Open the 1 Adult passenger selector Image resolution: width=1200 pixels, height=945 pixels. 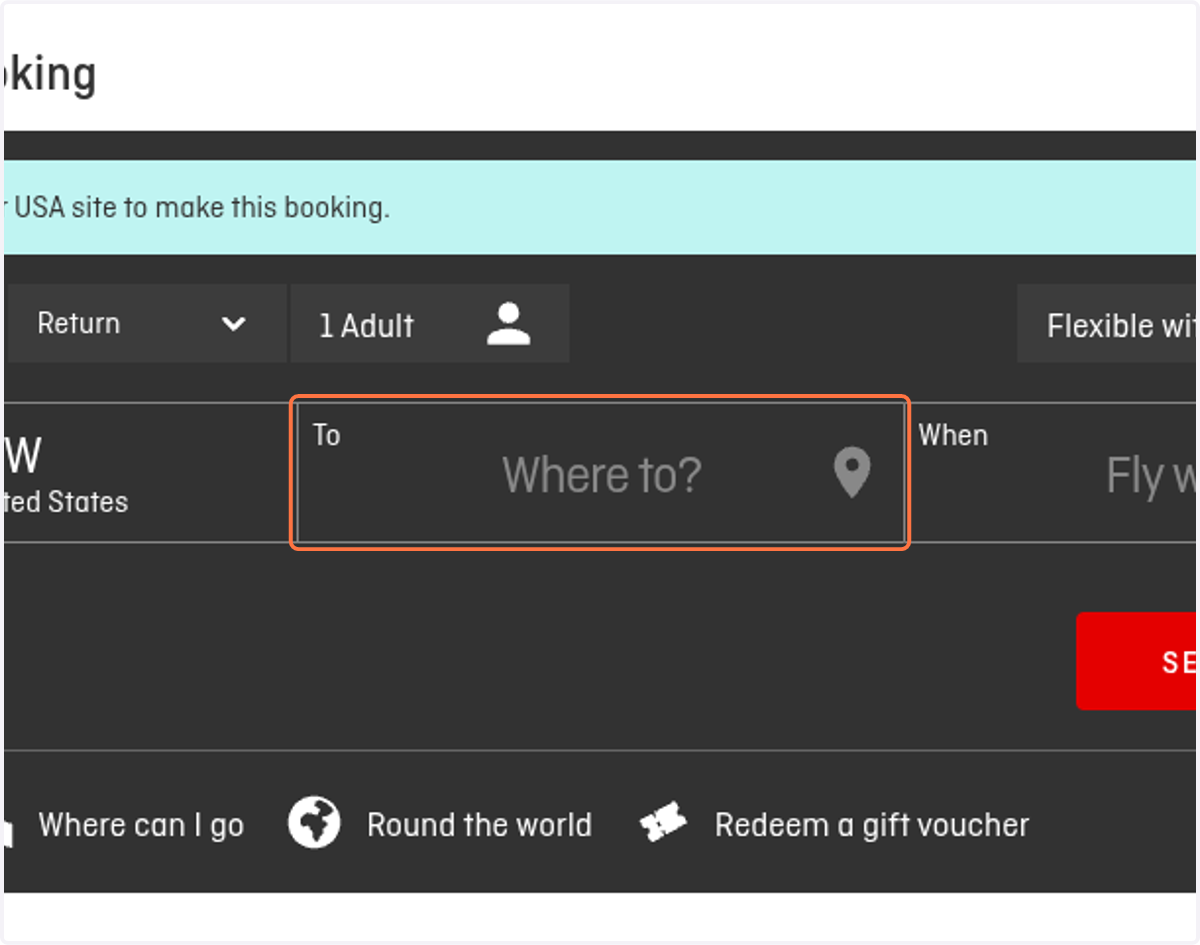(430, 324)
